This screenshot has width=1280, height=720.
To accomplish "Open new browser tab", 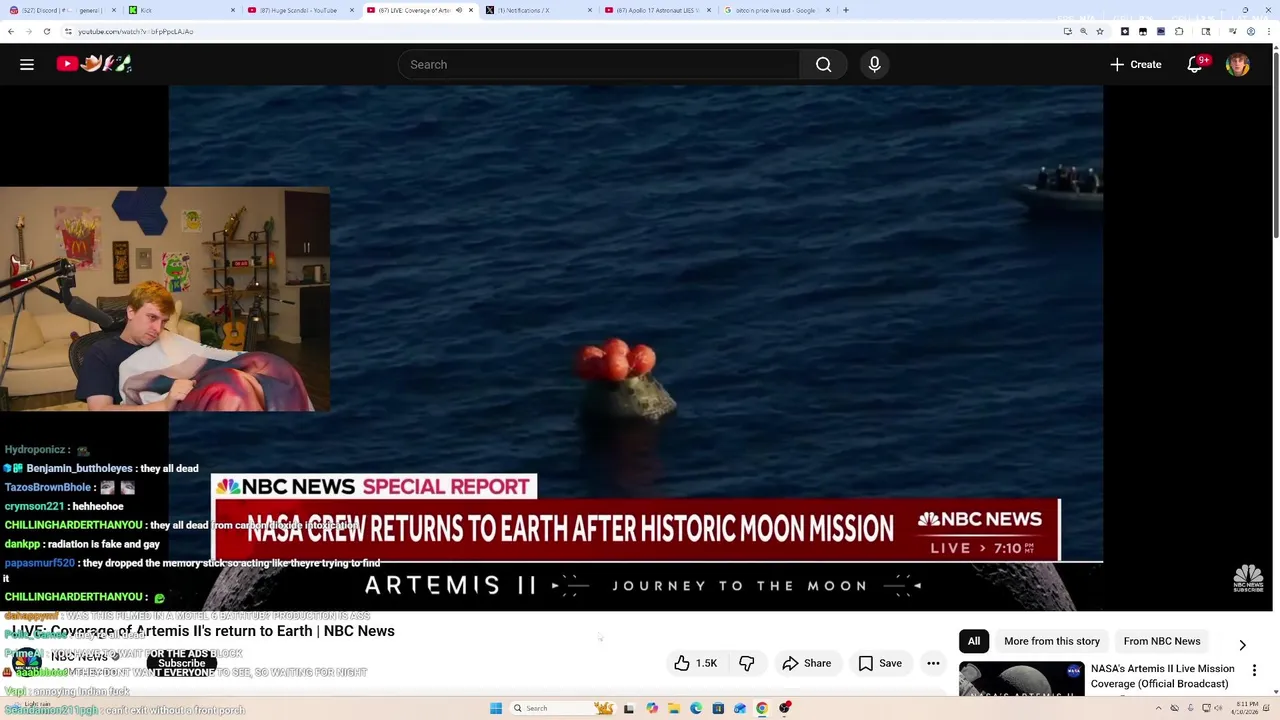I will click(x=846, y=10).
